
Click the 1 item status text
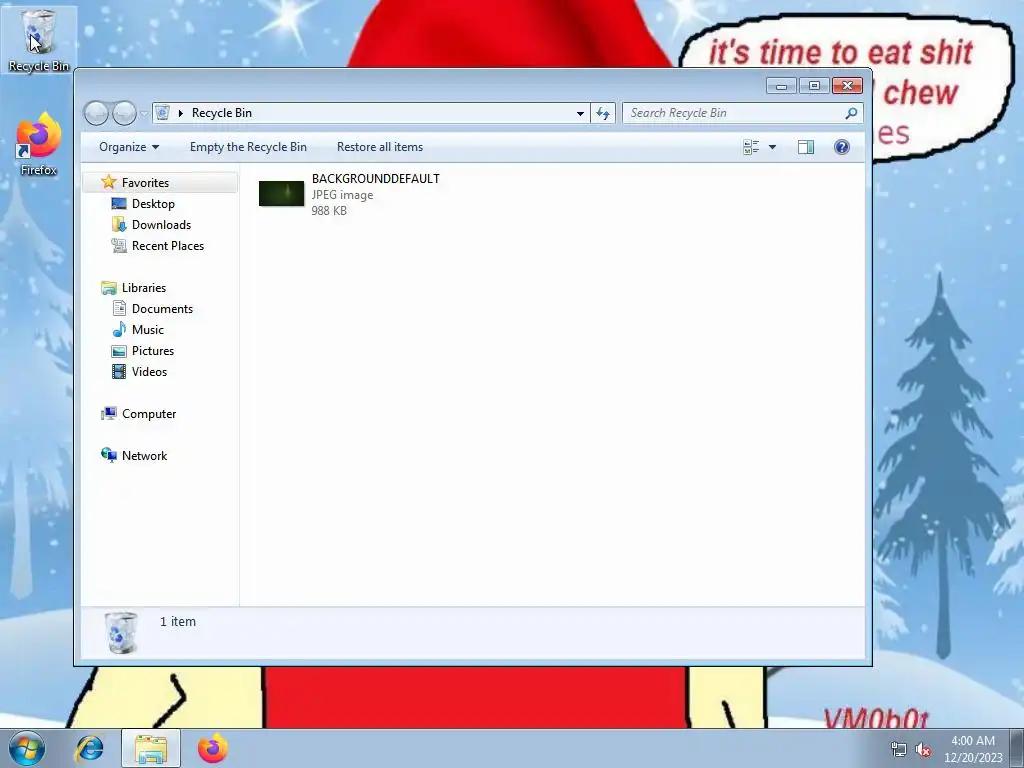click(178, 622)
